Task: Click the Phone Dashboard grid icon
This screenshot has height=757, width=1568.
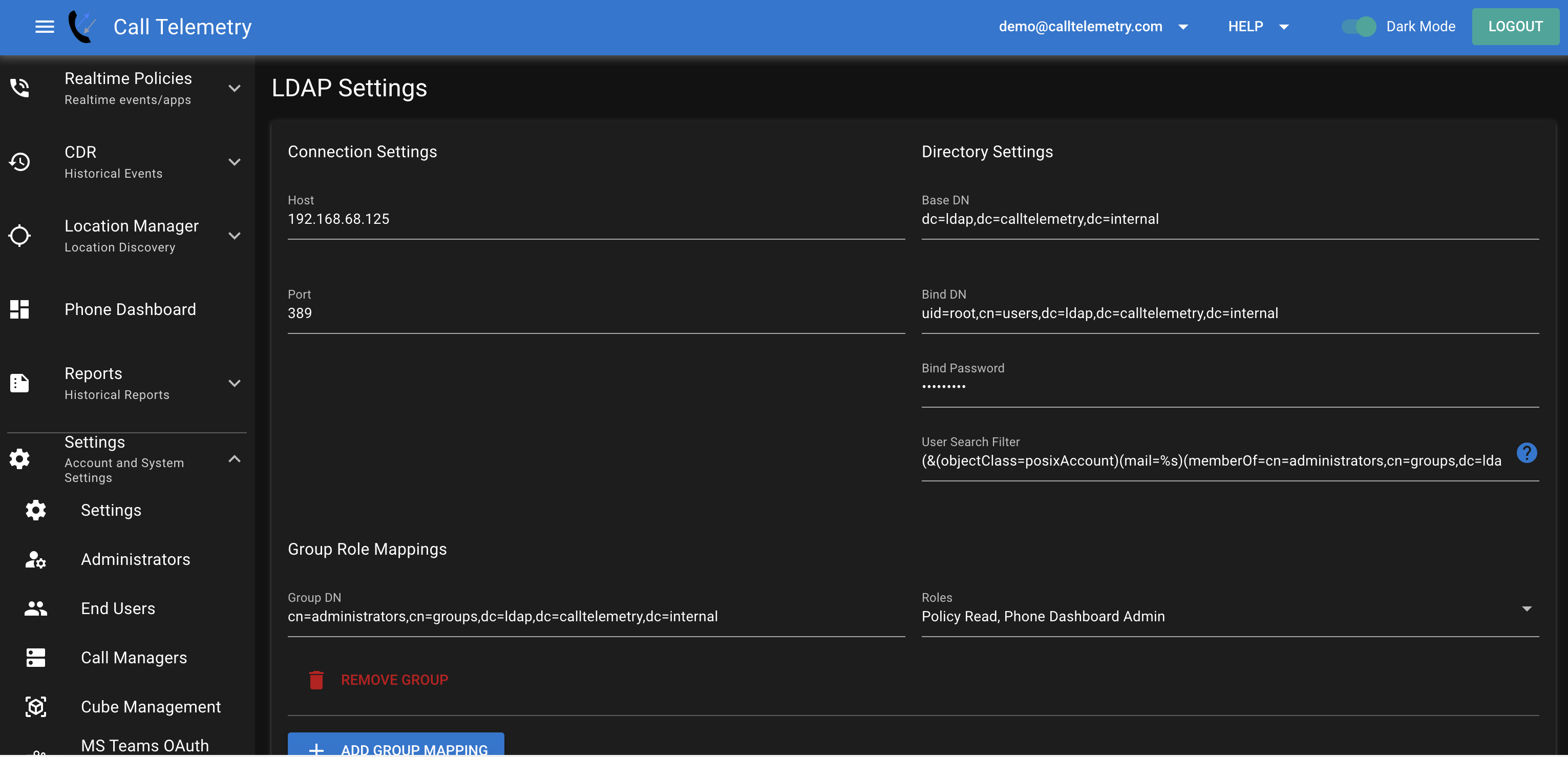Action: (x=19, y=309)
